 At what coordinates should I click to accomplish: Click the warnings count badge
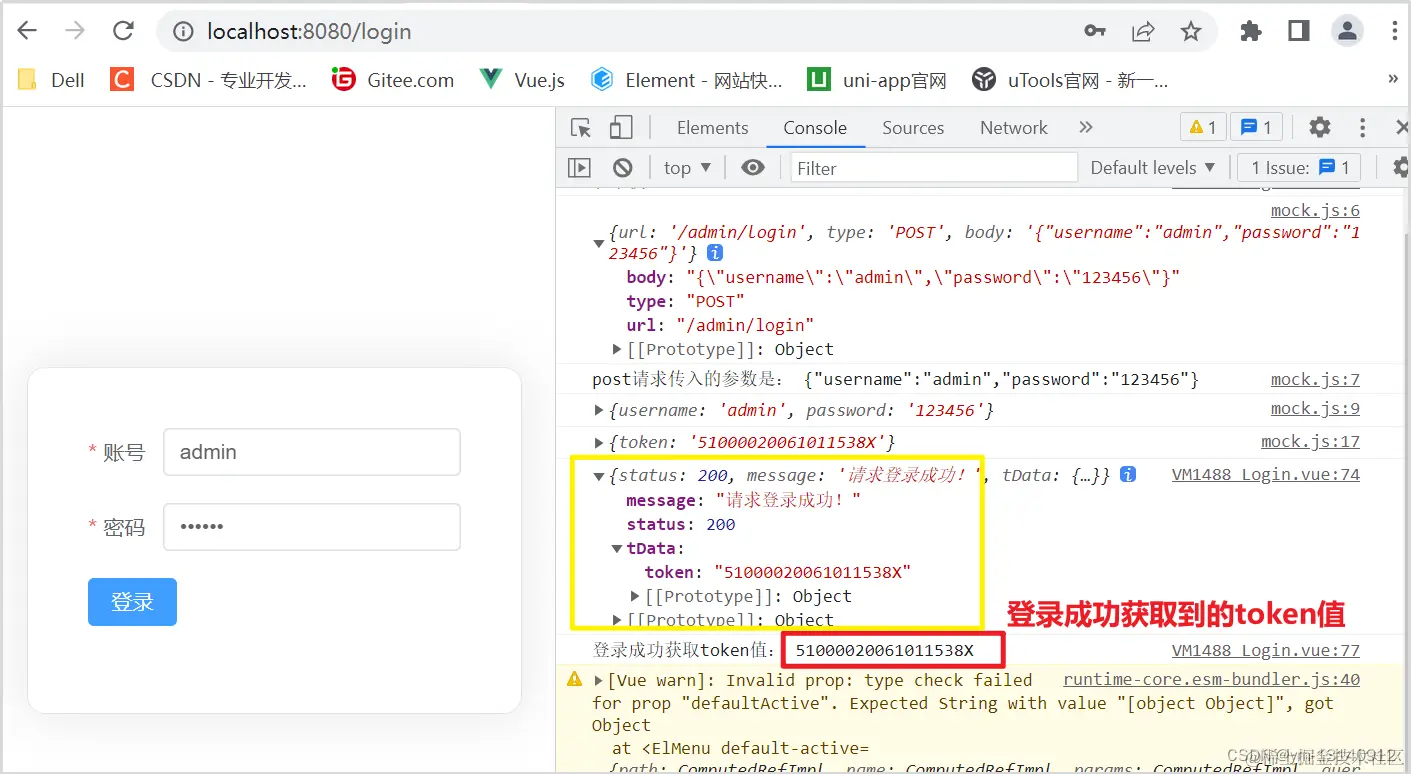[1203, 127]
